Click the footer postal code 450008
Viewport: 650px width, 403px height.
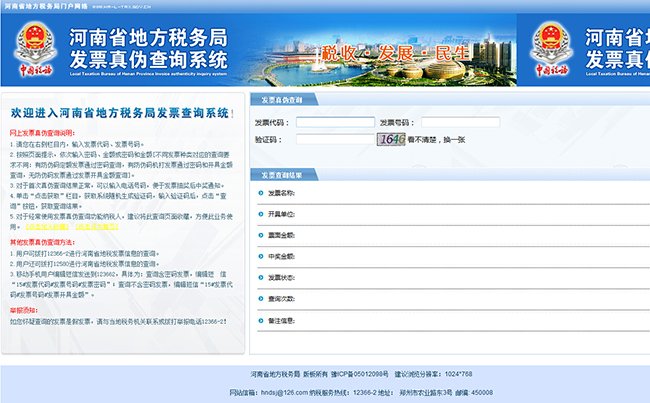[x=481, y=393]
